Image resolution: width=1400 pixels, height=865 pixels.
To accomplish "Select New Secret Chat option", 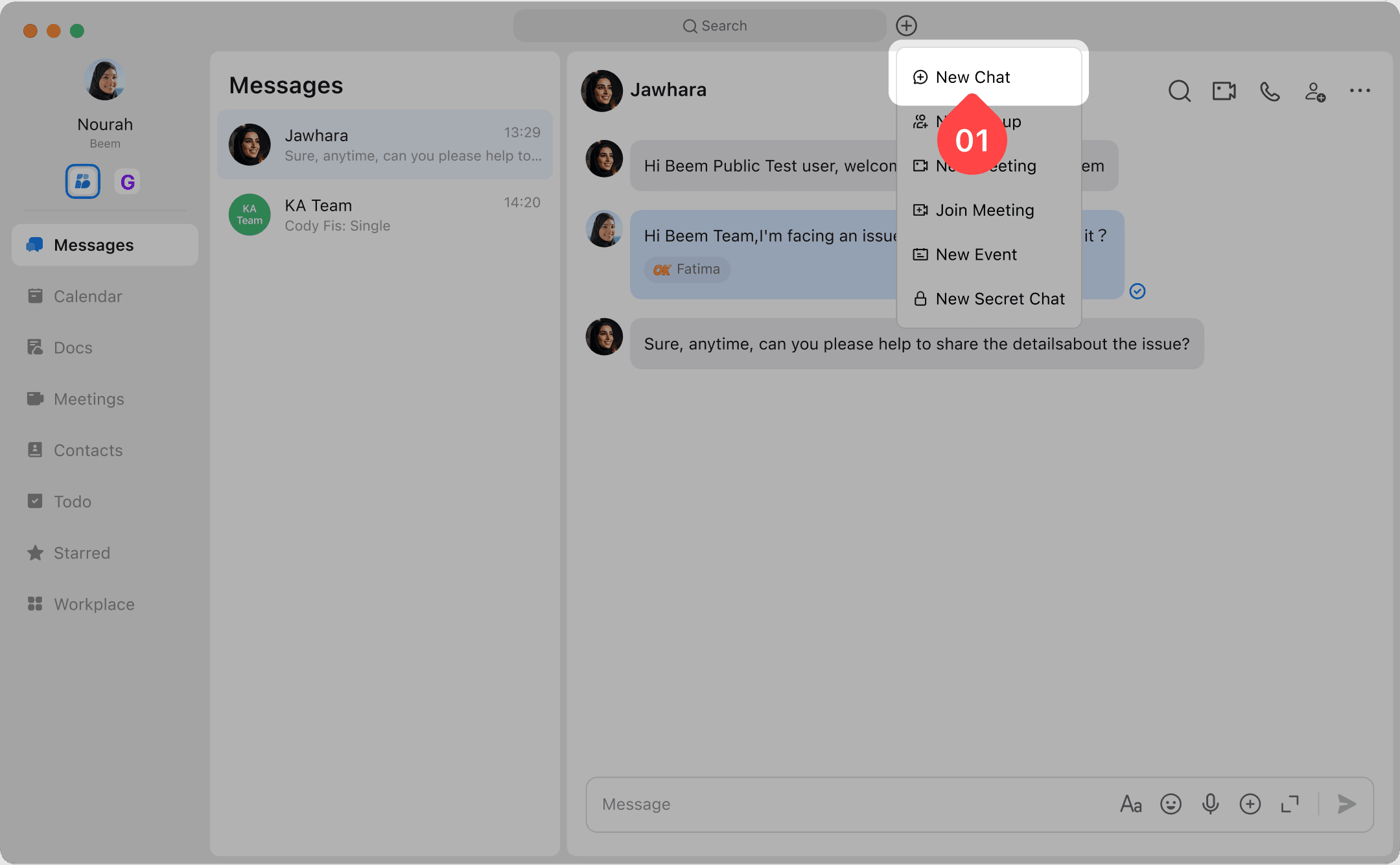I will (999, 299).
